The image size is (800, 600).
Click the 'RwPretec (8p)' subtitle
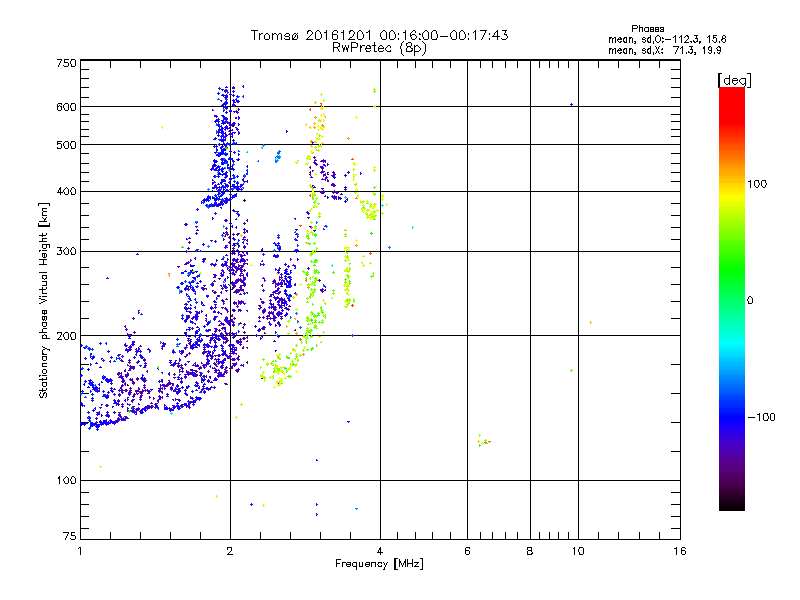379,48
